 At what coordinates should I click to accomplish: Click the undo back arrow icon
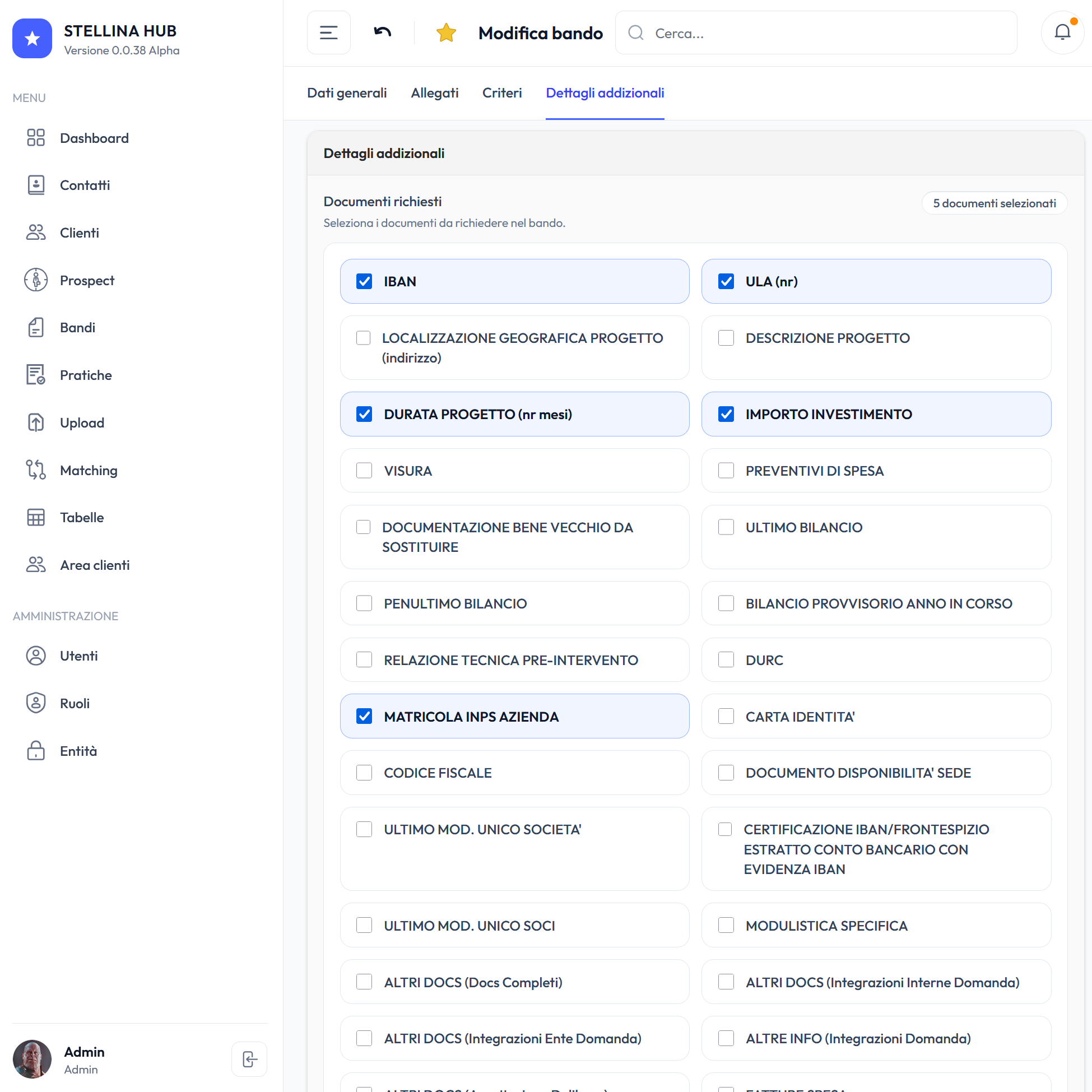coord(383,32)
